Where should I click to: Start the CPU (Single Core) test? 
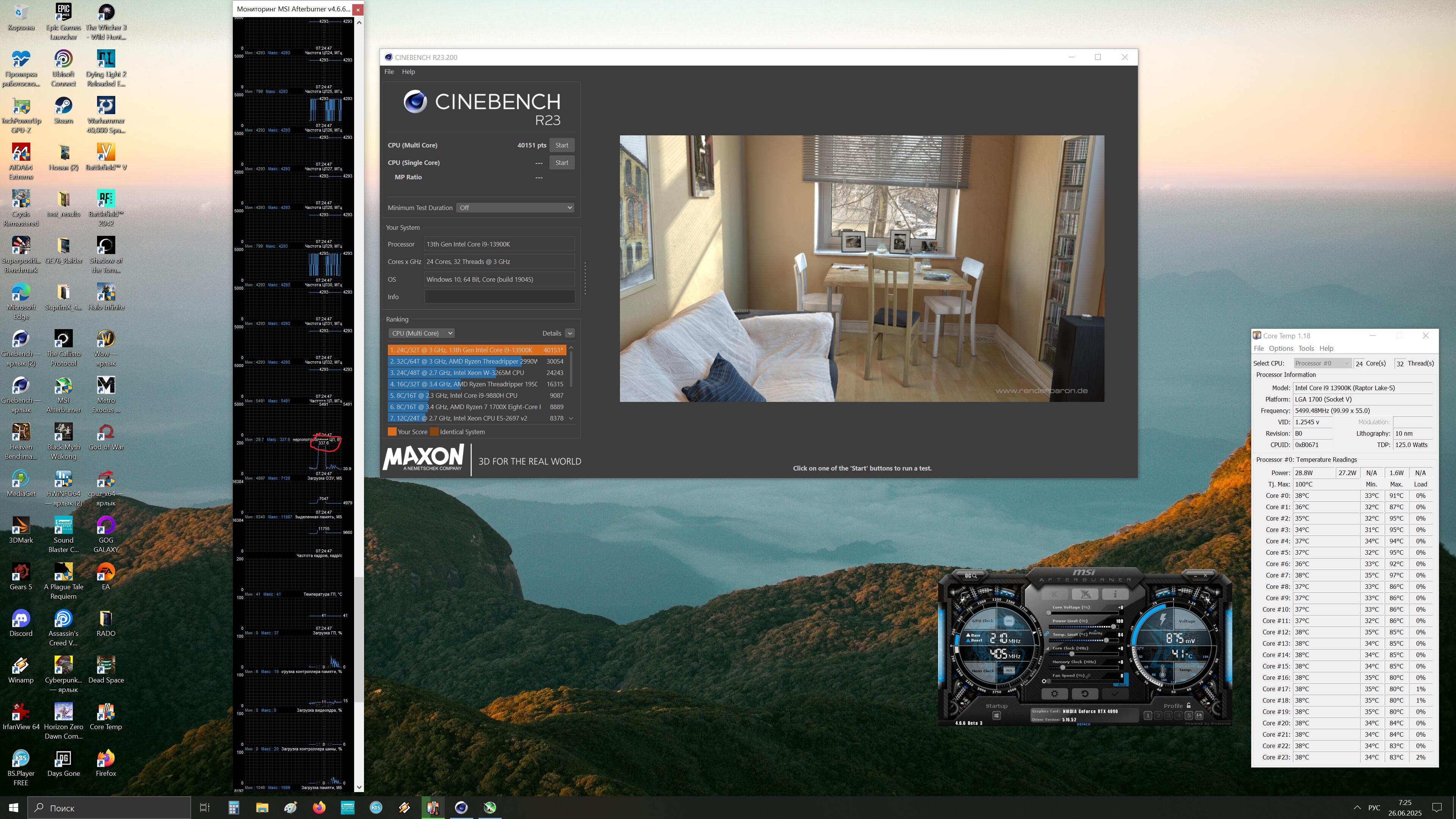(x=561, y=163)
